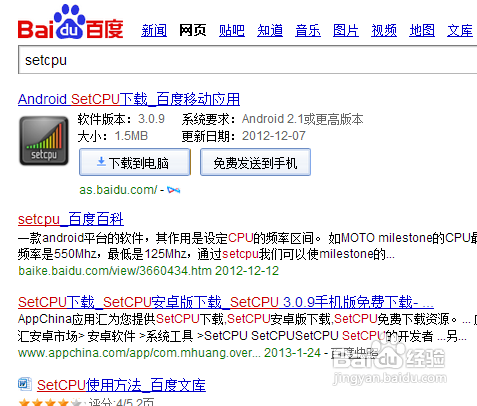Viewport: 477px width, 406px height.
Task: Open the setcpu_百度百科 result
Action: tap(71, 219)
